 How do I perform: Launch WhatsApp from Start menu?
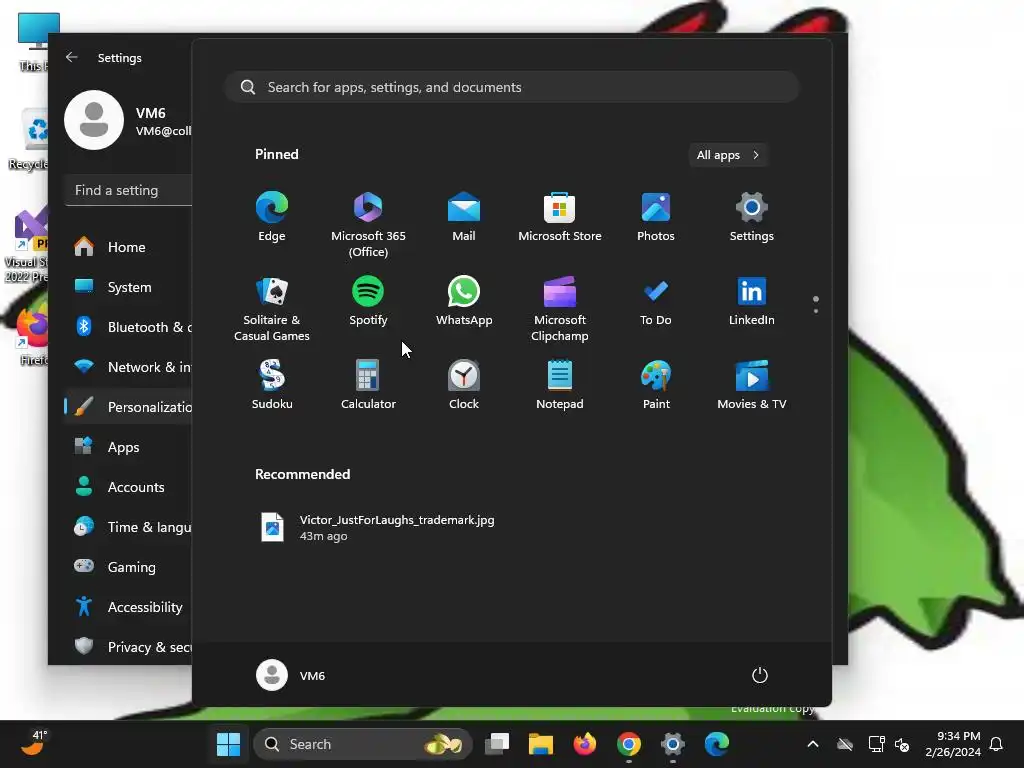(x=464, y=301)
